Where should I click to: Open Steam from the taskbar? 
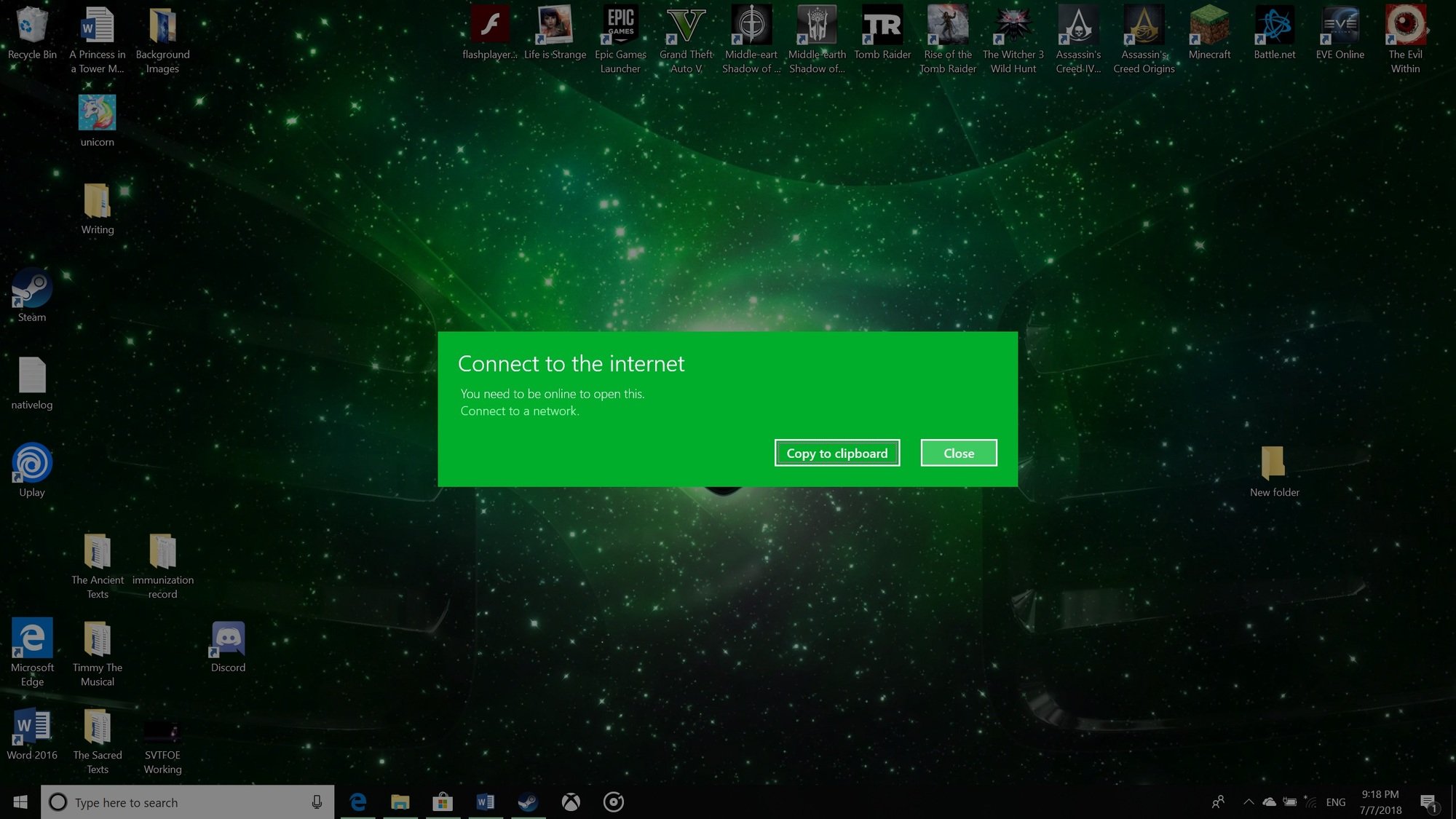point(528,802)
